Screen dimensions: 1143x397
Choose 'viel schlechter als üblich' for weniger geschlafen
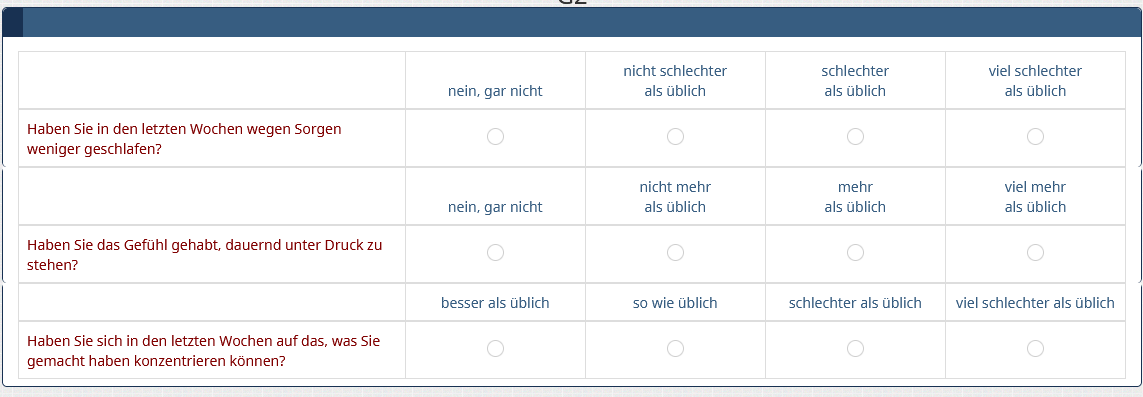(1035, 136)
